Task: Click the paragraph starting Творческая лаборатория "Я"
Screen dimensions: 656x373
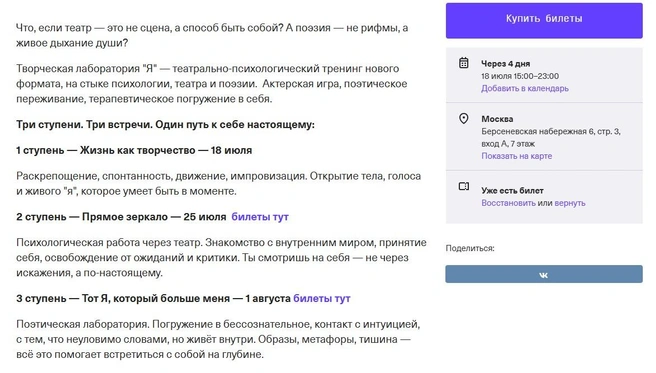Action: click(212, 84)
